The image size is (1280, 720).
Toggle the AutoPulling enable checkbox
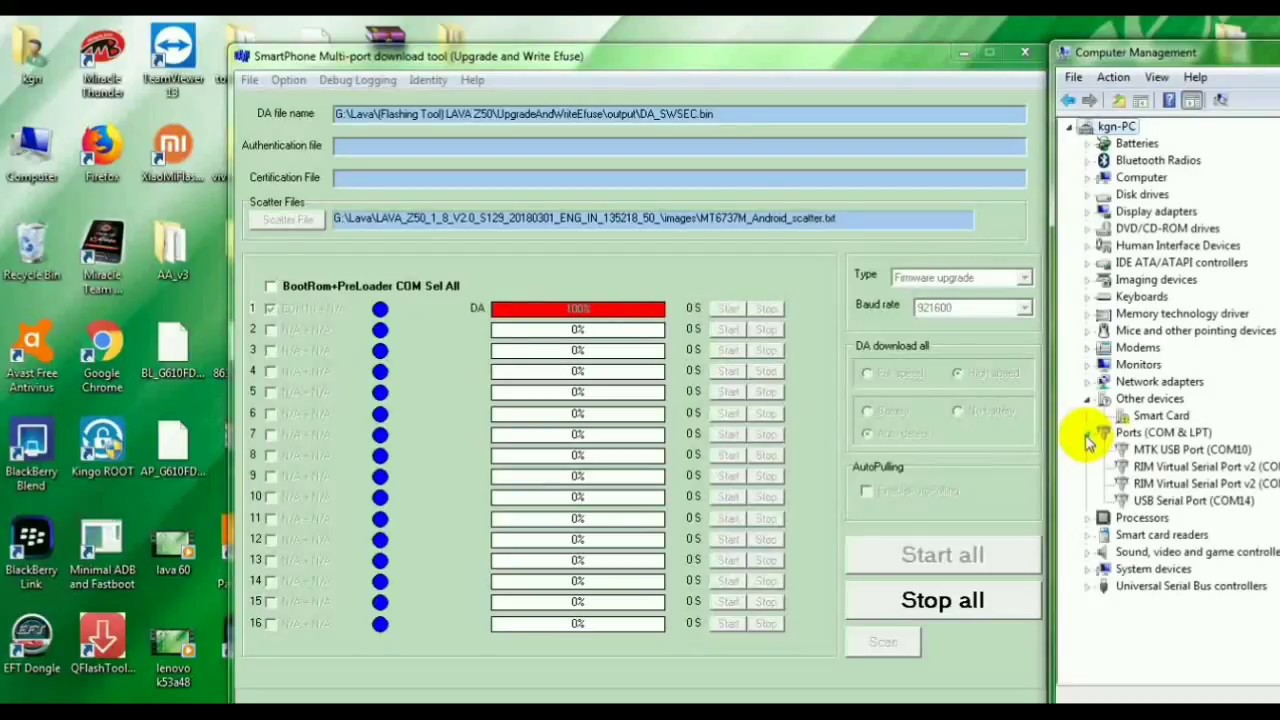click(x=867, y=491)
